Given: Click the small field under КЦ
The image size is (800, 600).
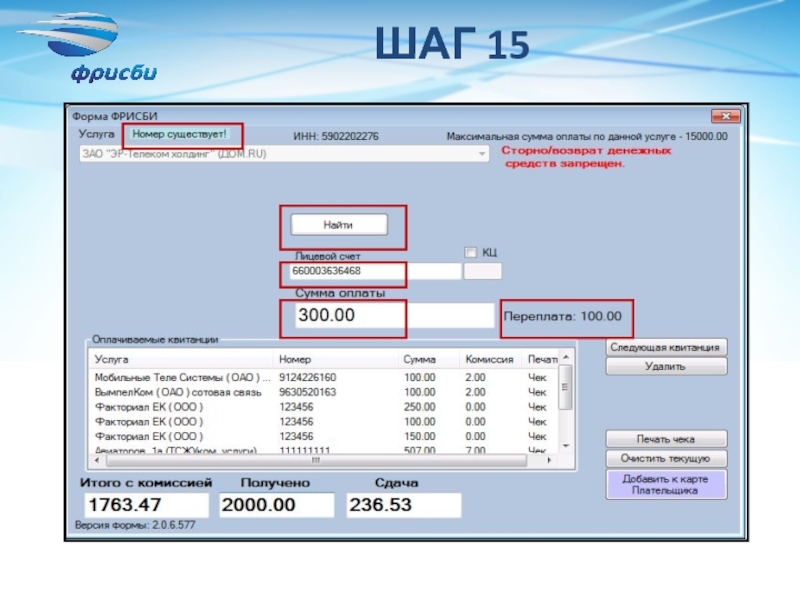Looking at the screenshot, I should [482, 271].
